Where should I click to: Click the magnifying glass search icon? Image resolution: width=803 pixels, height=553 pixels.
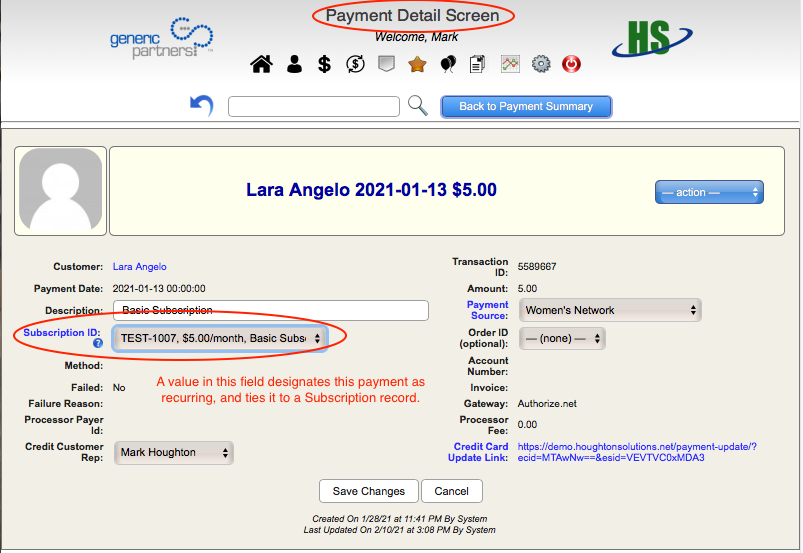(418, 106)
